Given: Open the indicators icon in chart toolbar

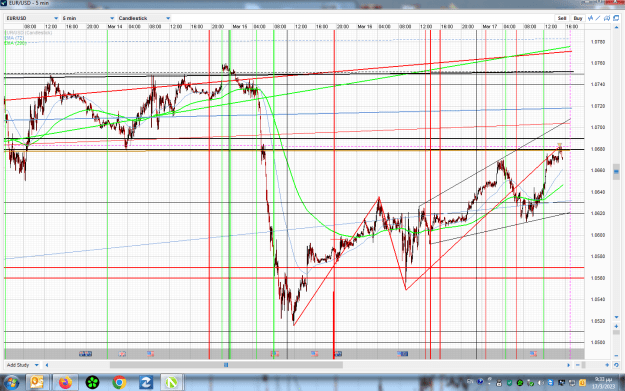Looking at the screenshot, I should click(591, 18).
